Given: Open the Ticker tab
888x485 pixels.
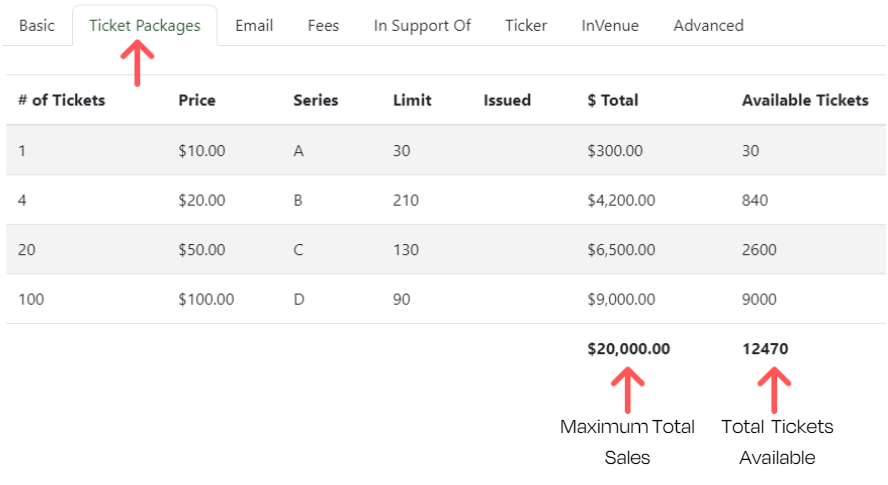Looking at the screenshot, I should tap(526, 26).
